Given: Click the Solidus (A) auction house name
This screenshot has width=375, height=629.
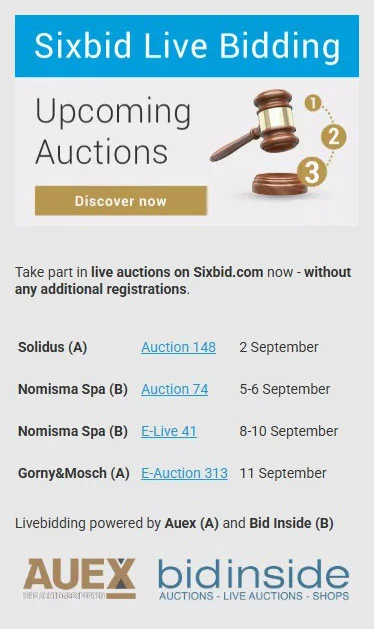Looking at the screenshot, I should tap(53, 347).
